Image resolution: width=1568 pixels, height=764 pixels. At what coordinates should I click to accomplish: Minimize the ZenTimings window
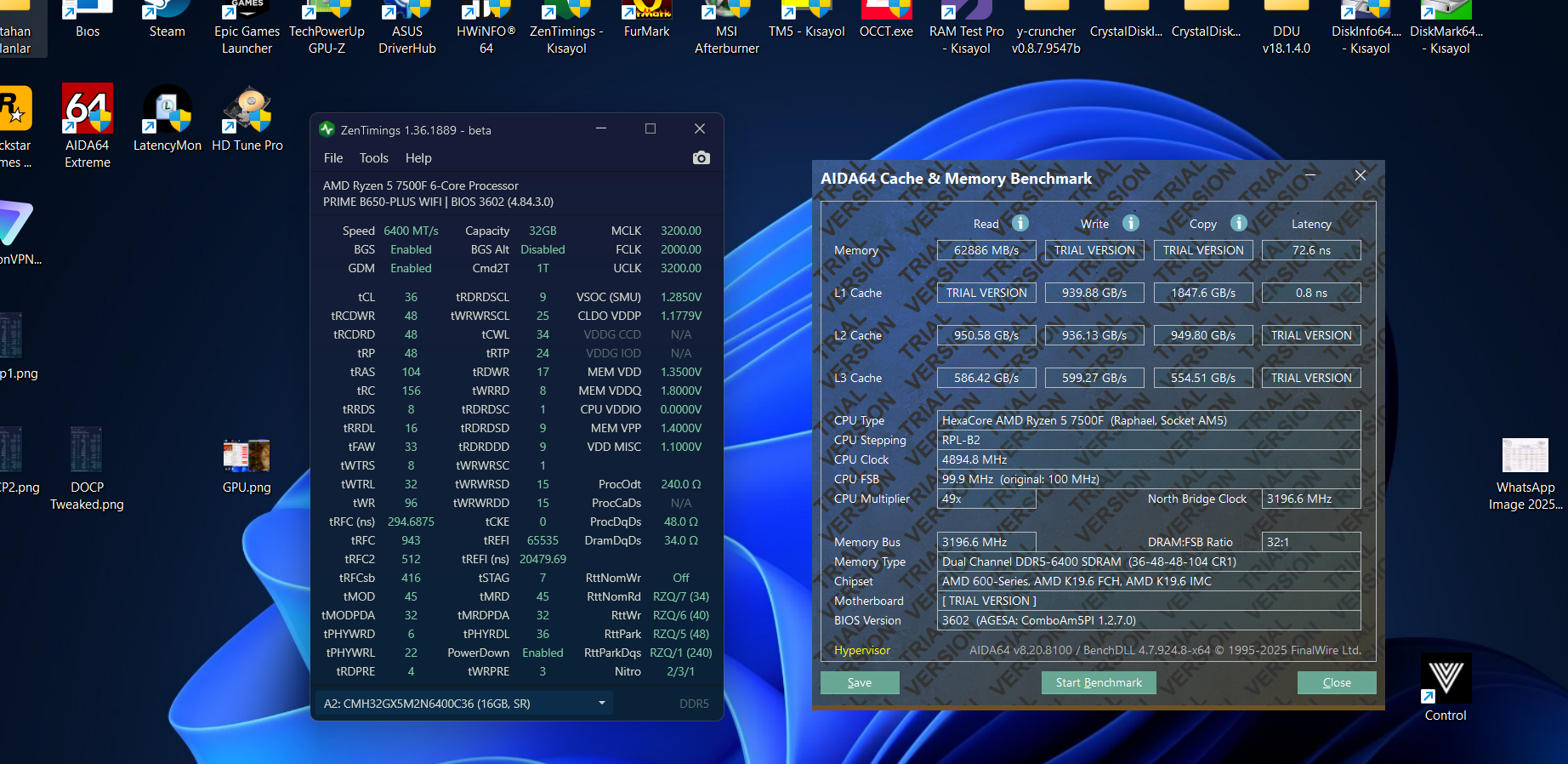(601, 128)
